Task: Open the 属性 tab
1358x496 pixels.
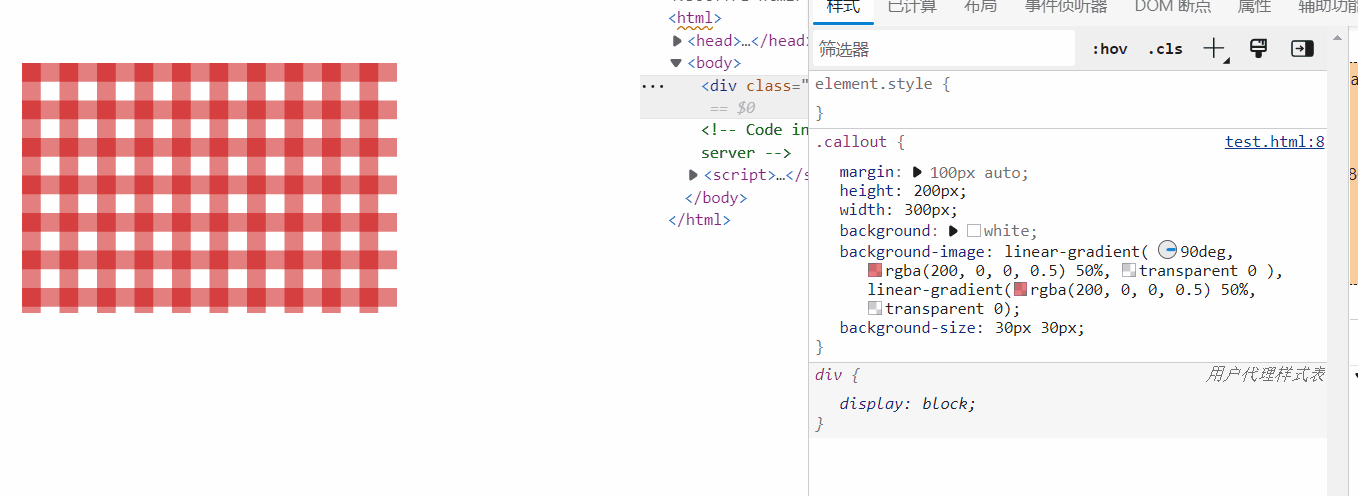Action: (1254, 7)
